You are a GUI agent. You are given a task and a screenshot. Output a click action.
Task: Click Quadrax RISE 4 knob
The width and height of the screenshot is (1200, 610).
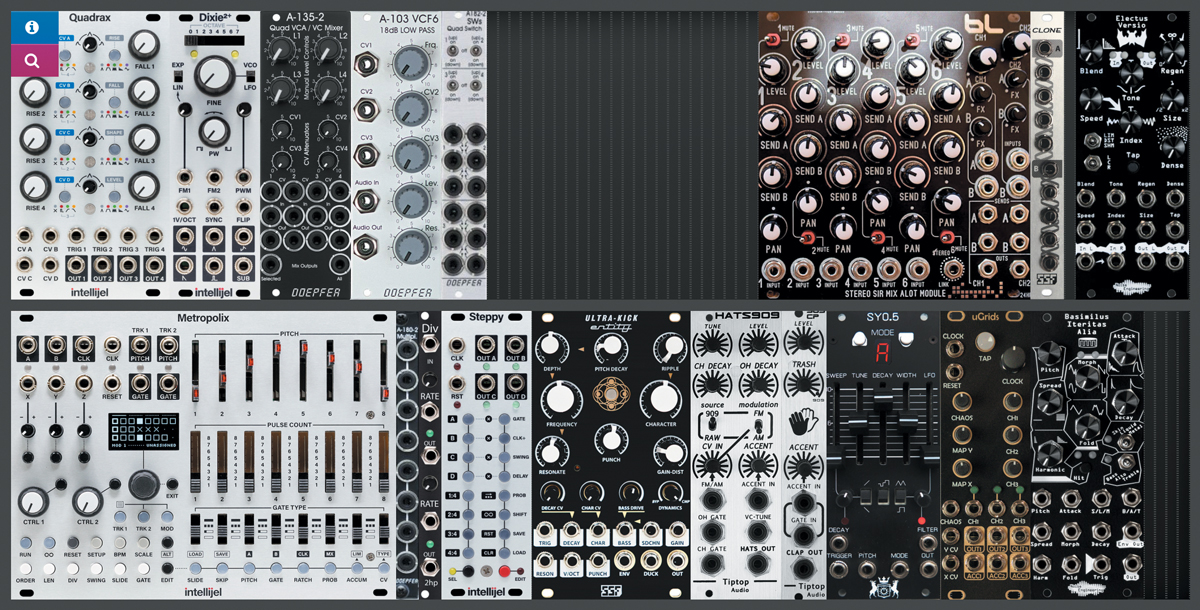(x=33, y=186)
